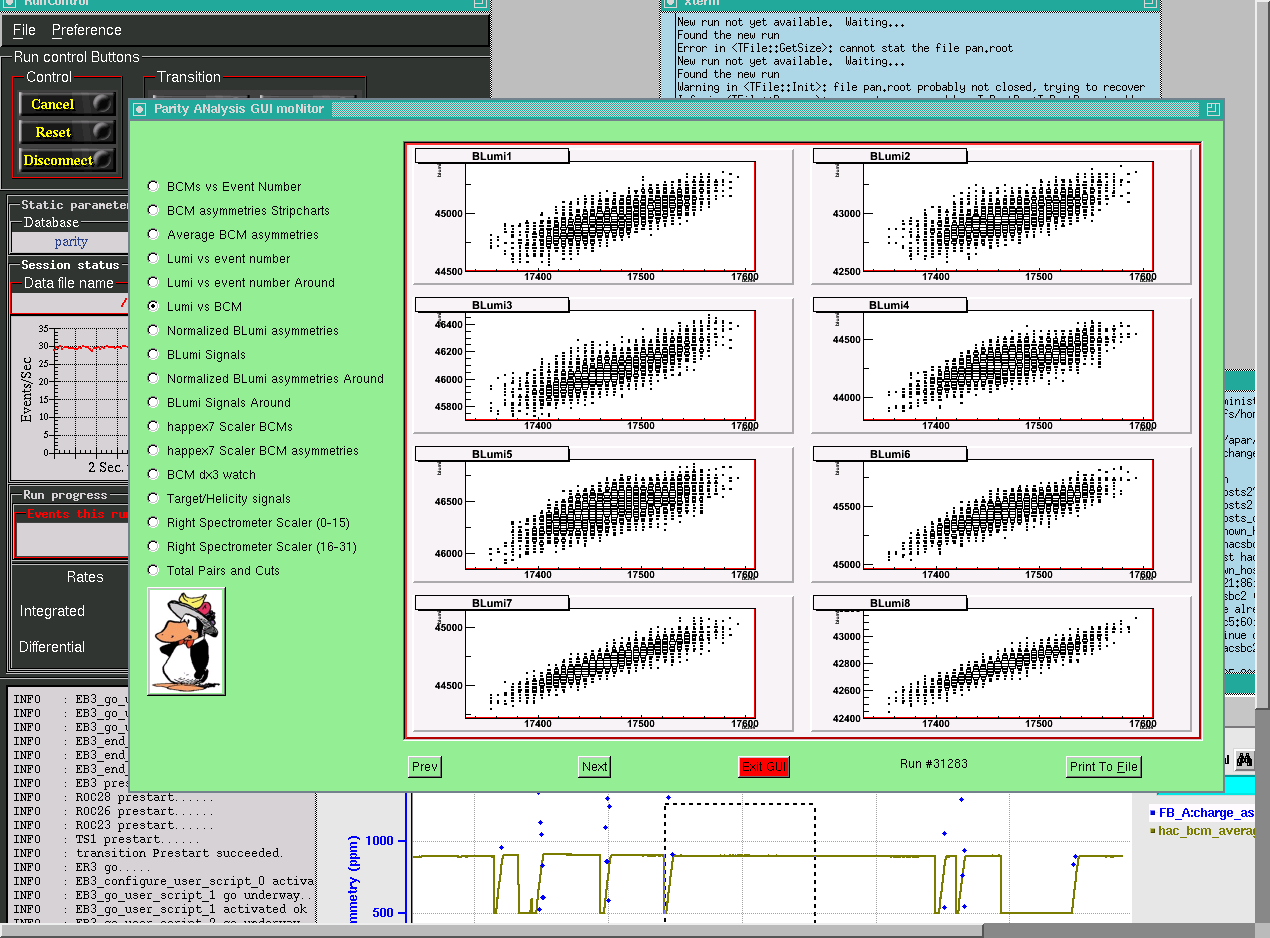Click the Parity Analysis GUI window maximize icon
This screenshot has height=938, width=1270.
[x=1213, y=108]
